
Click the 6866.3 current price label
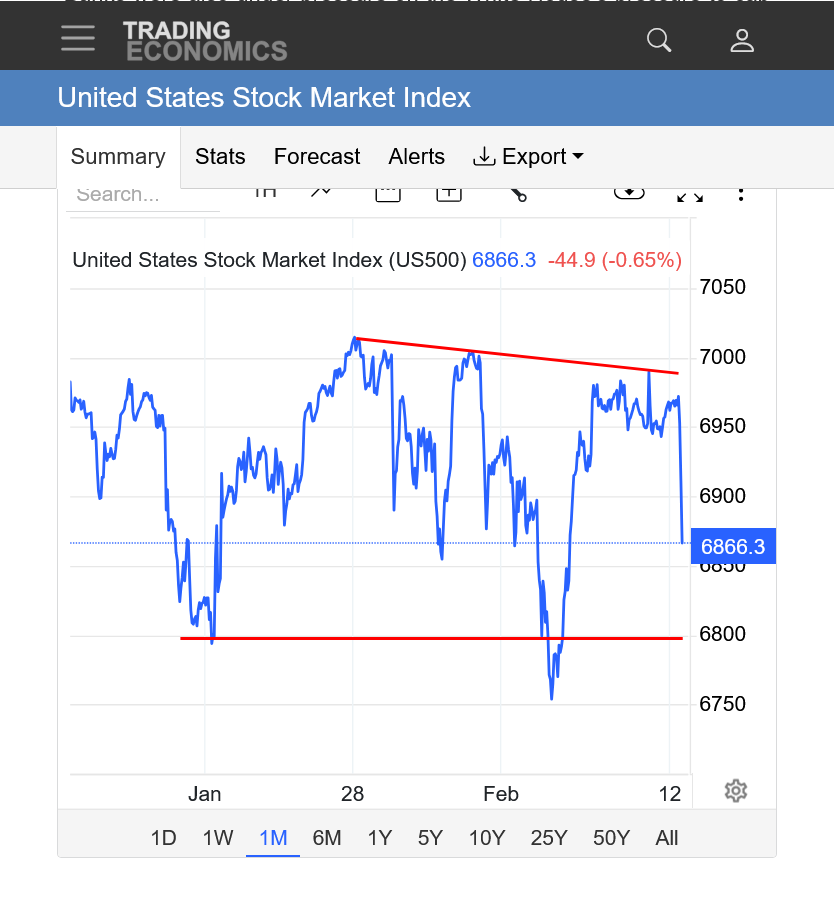coord(733,547)
